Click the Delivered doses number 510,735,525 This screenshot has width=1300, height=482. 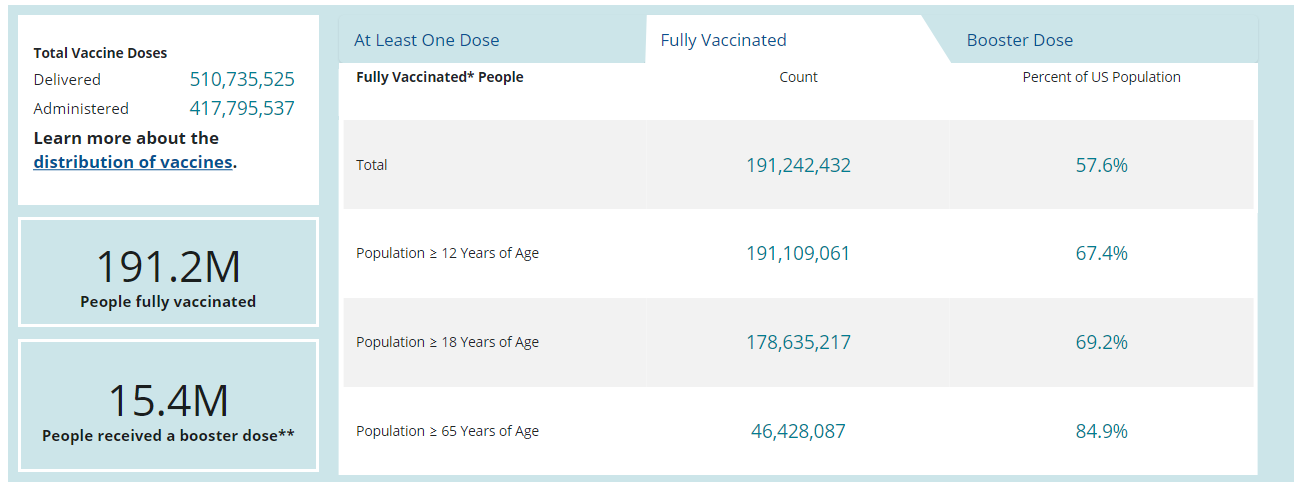click(242, 80)
